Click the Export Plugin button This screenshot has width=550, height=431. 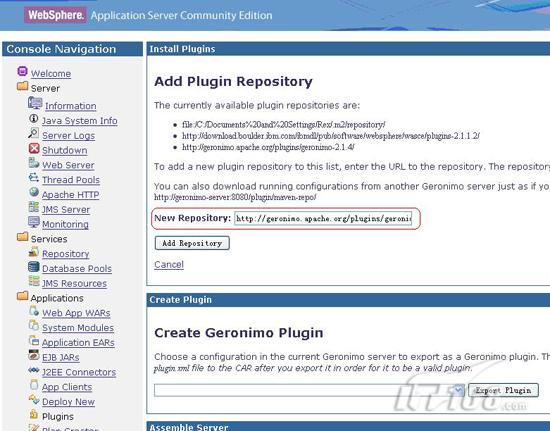click(x=503, y=390)
